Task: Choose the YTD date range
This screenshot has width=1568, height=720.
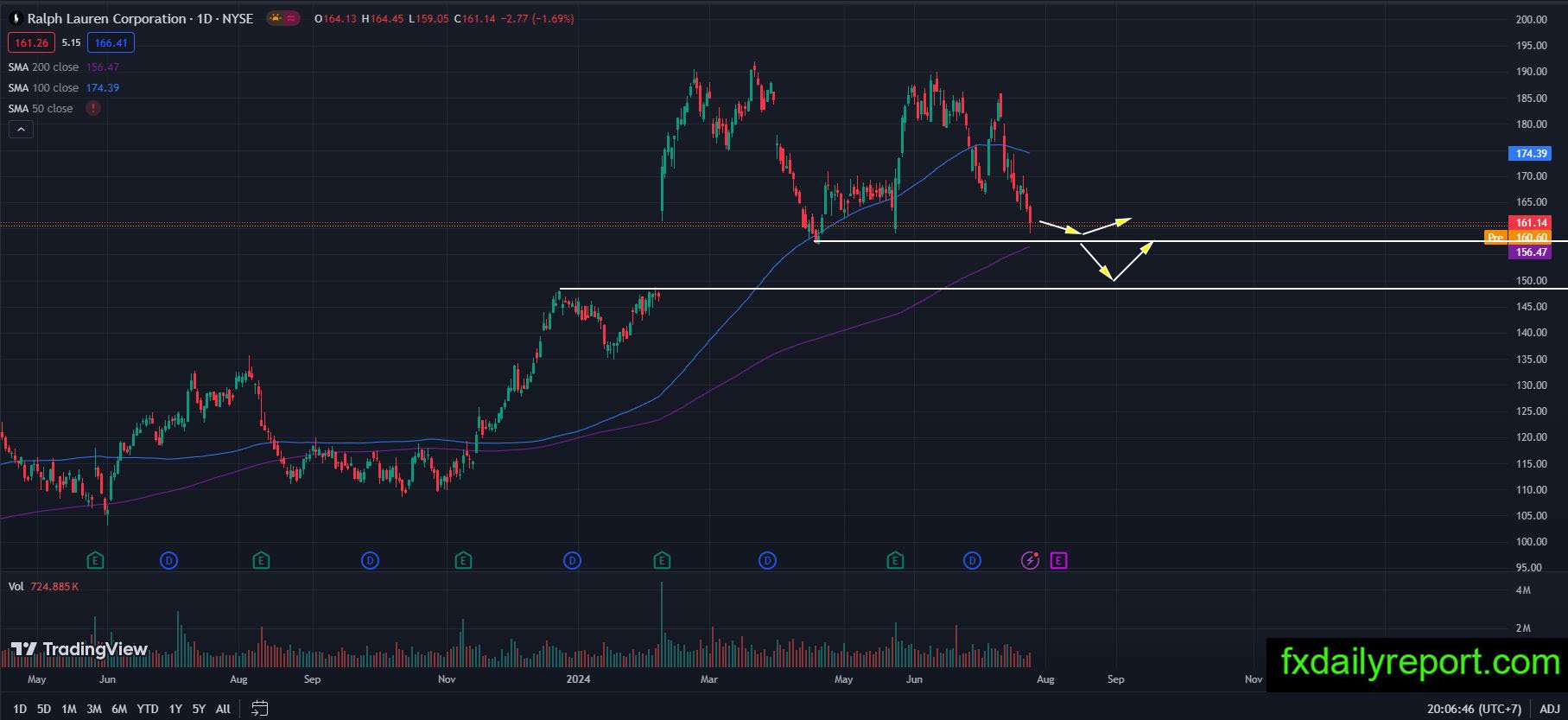Action: coord(148,709)
